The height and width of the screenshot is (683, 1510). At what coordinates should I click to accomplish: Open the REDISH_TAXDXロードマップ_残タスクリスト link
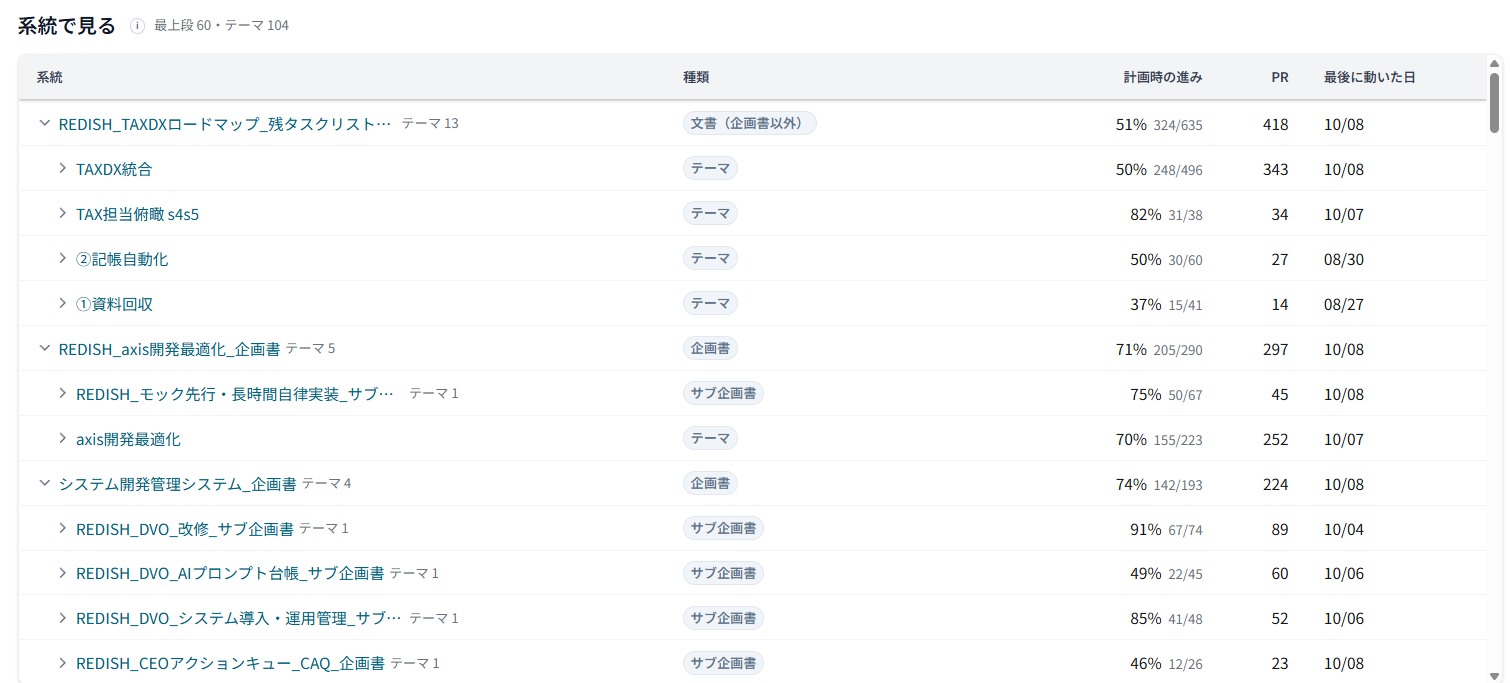point(225,124)
